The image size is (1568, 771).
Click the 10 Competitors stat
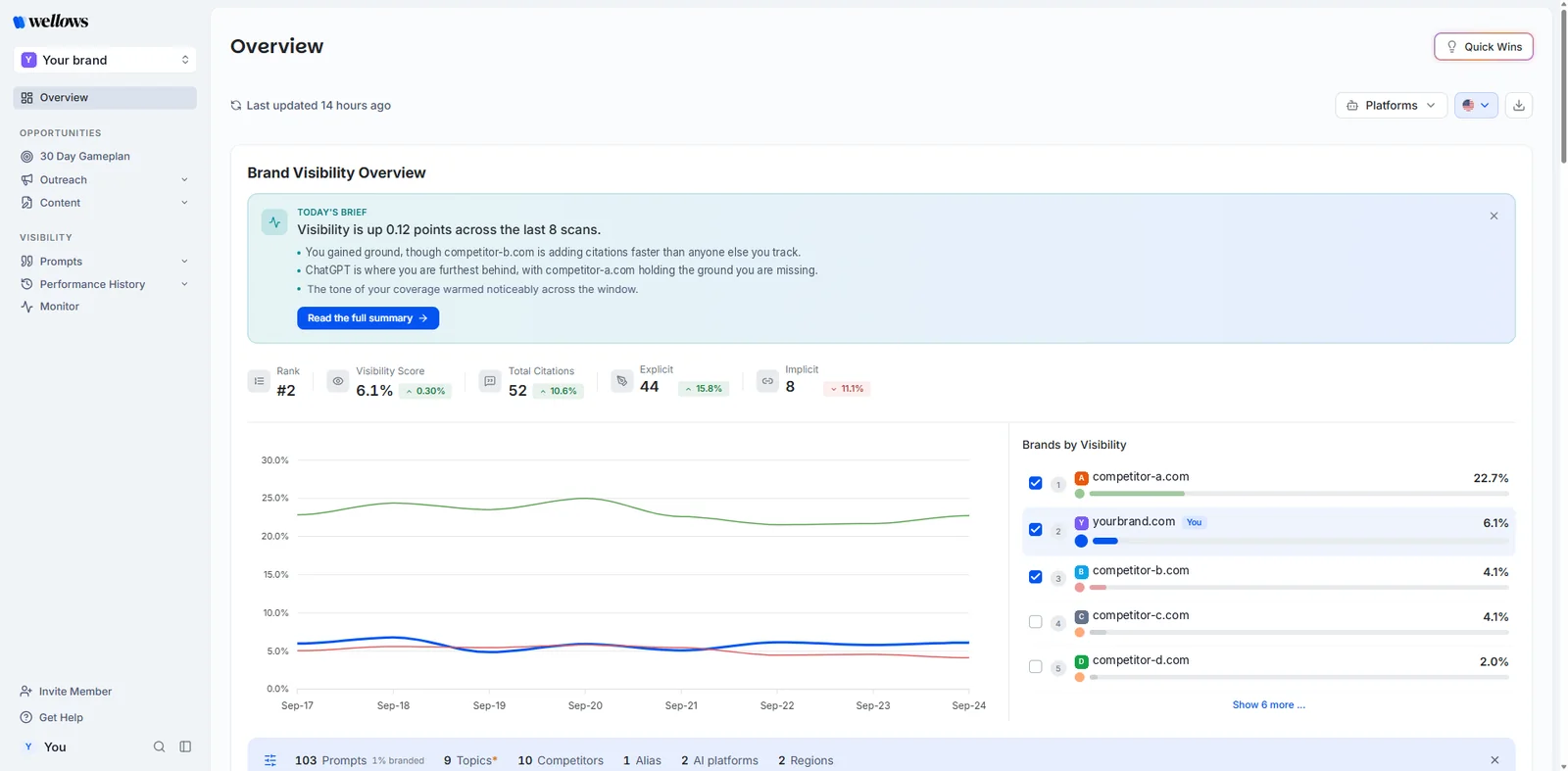tap(561, 760)
